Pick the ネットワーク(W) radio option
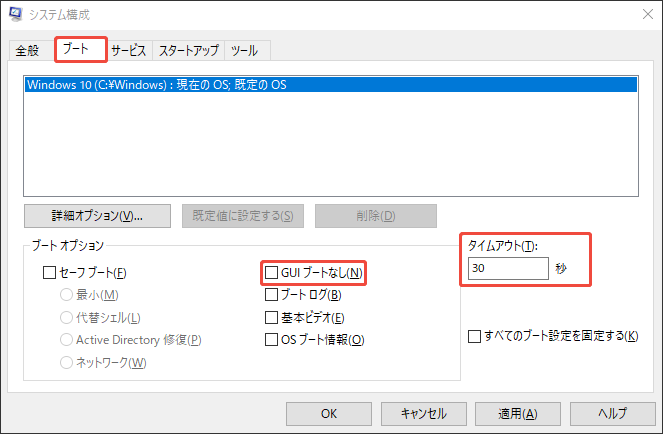This screenshot has width=663, height=434. [66, 362]
